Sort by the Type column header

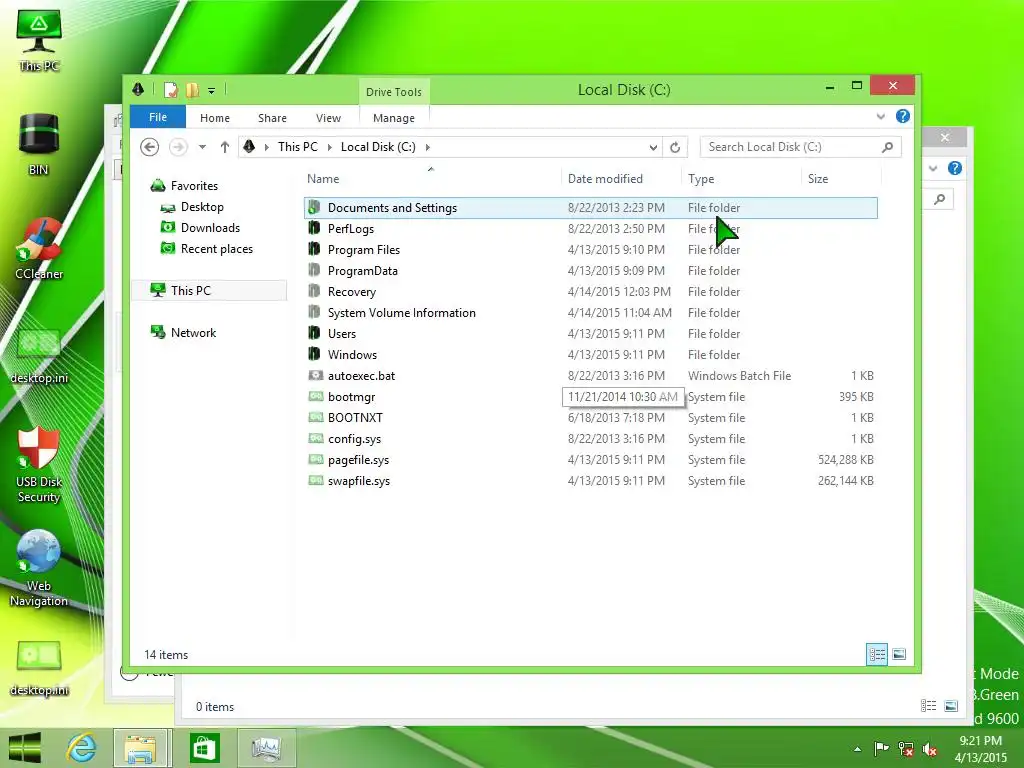pos(741,178)
